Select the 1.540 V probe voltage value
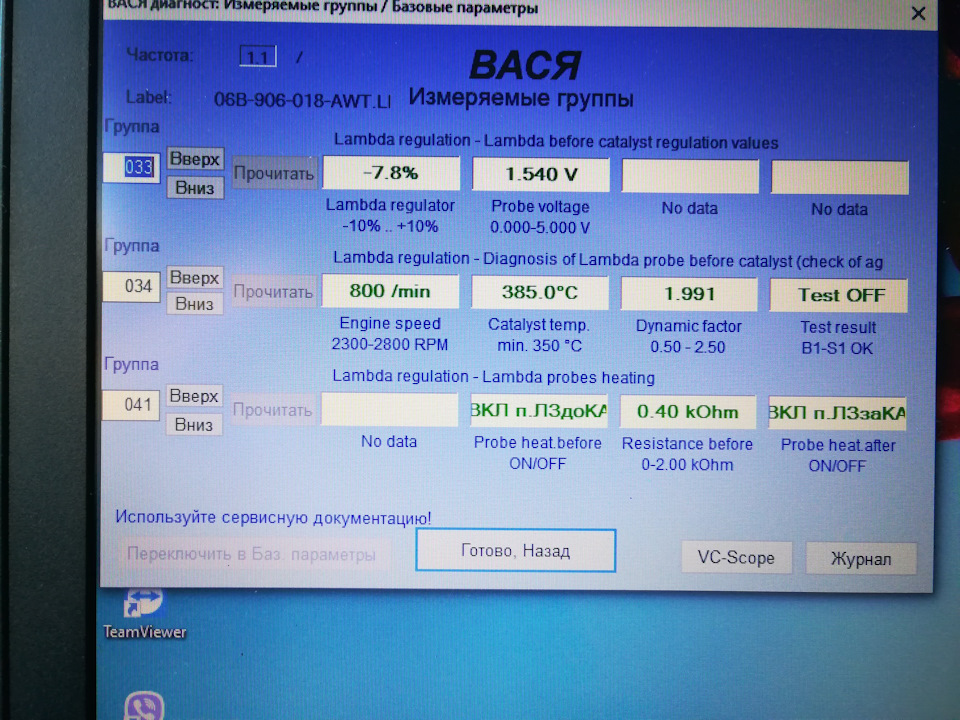Screen dimensions: 960x720 point(541,174)
